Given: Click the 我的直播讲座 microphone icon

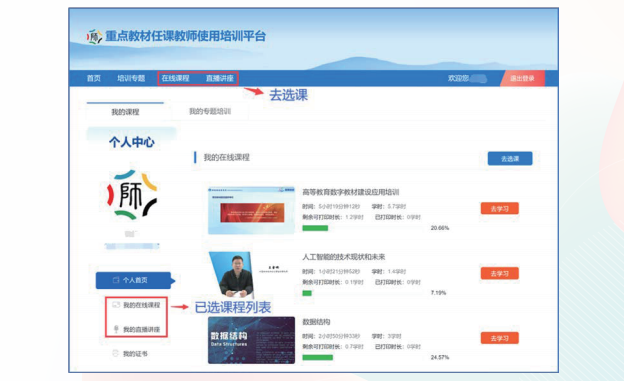Looking at the screenshot, I should click(116, 329).
